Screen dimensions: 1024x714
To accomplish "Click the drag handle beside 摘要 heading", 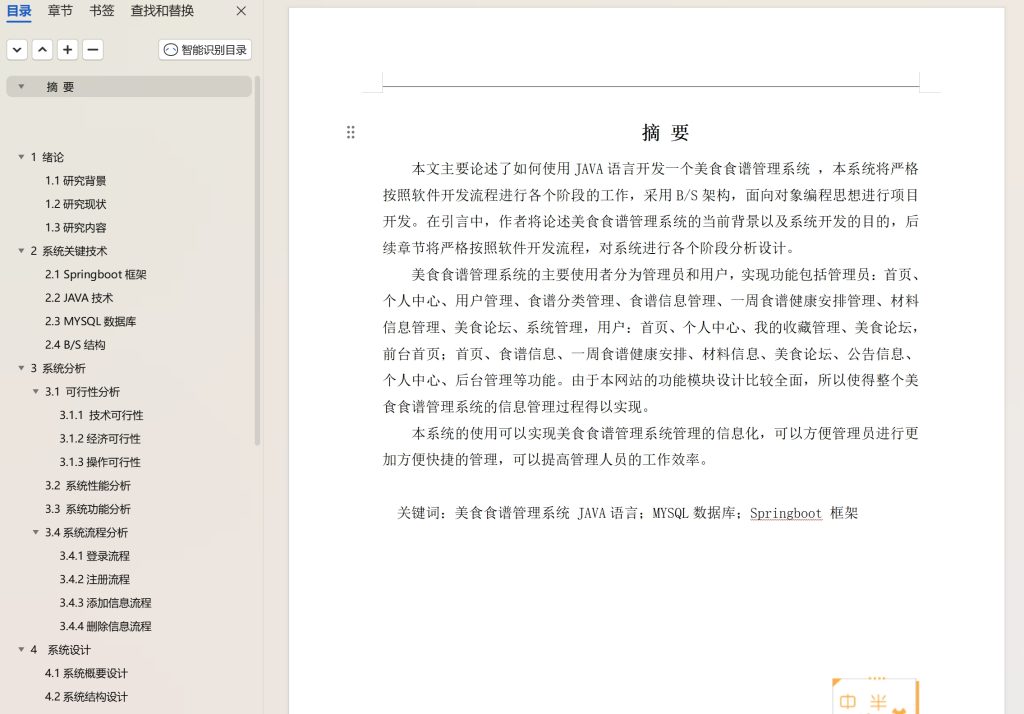I will coord(351,133).
